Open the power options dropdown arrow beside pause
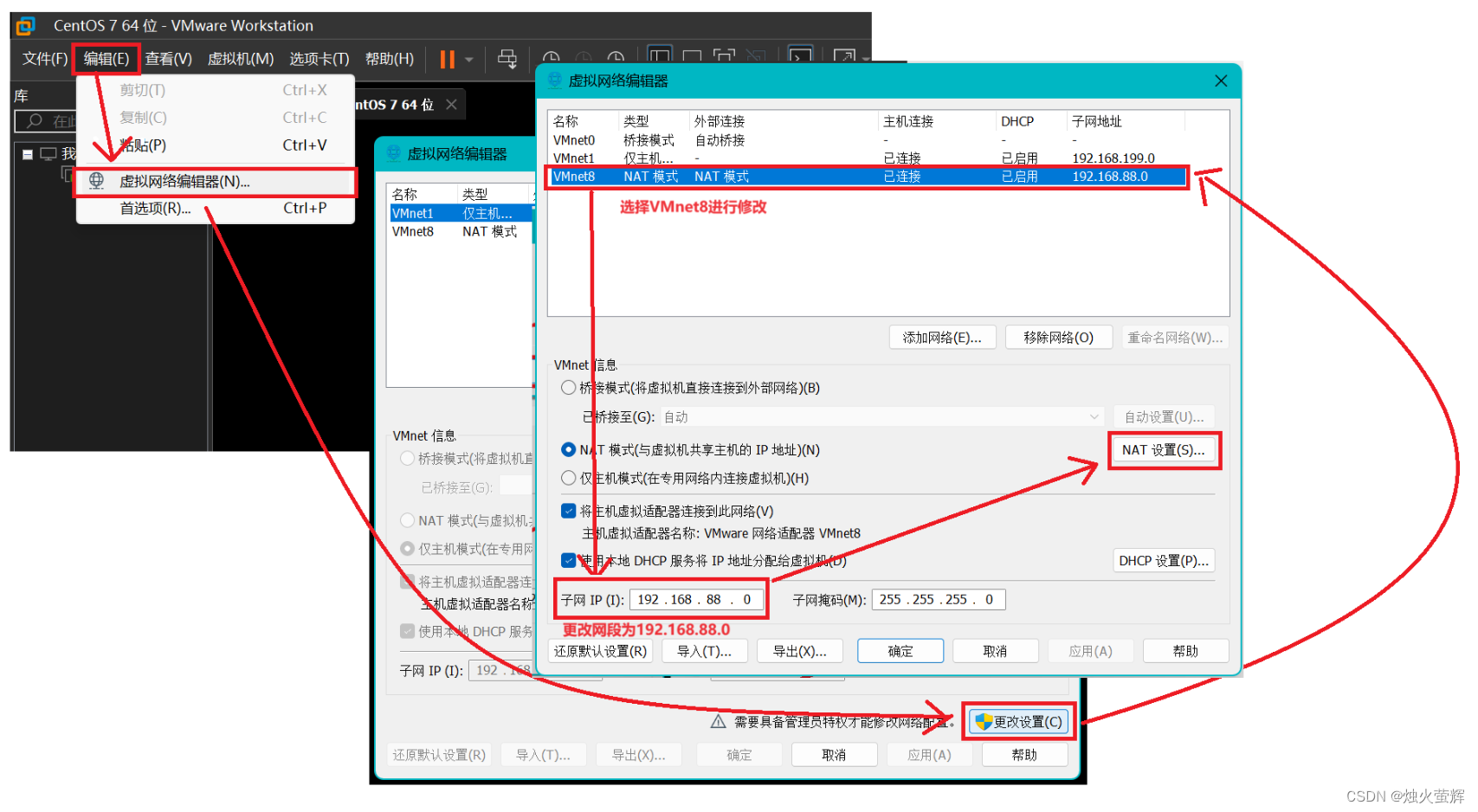The height and width of the screenshot is (812, 1478). 469,60
